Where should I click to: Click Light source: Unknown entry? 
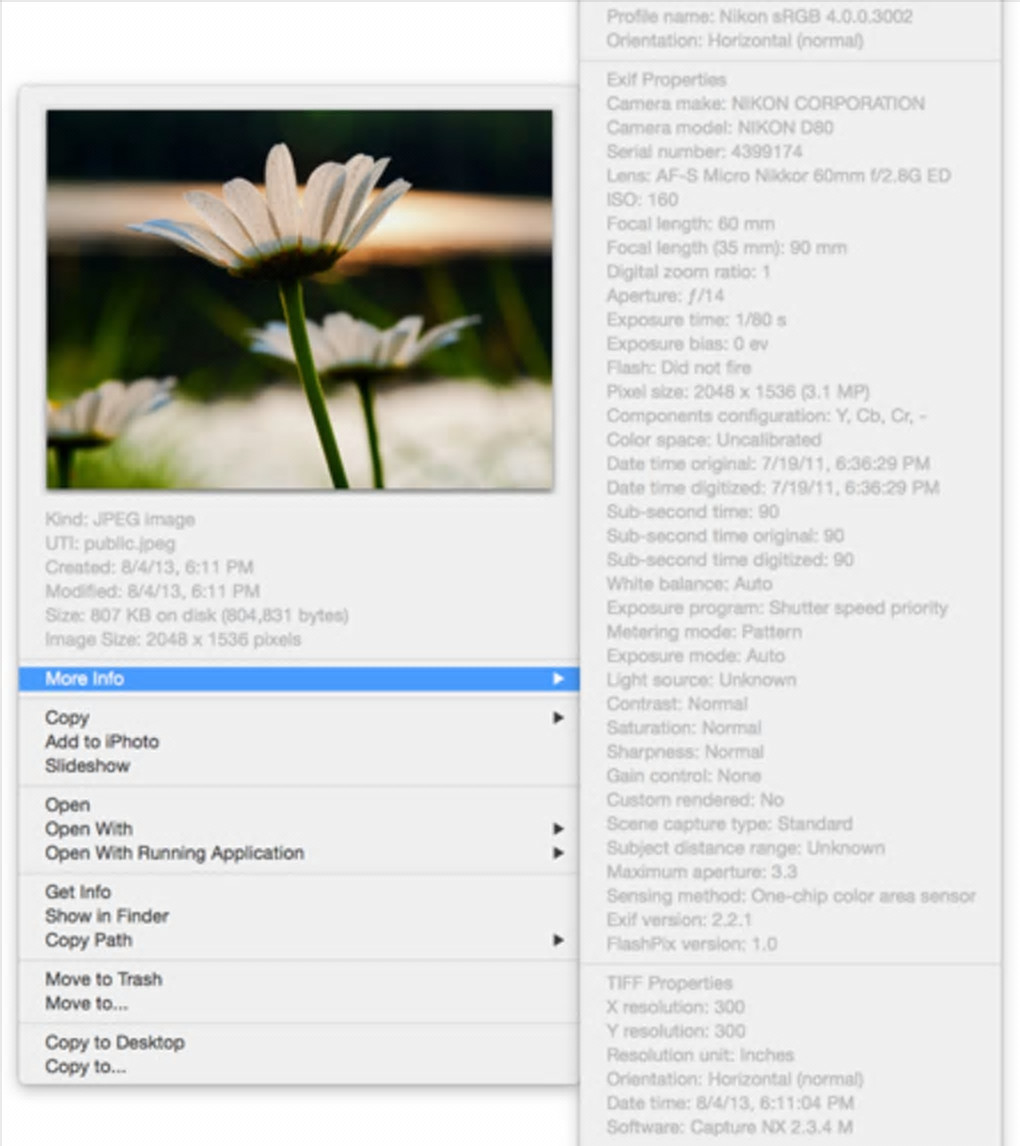point(701,680)
